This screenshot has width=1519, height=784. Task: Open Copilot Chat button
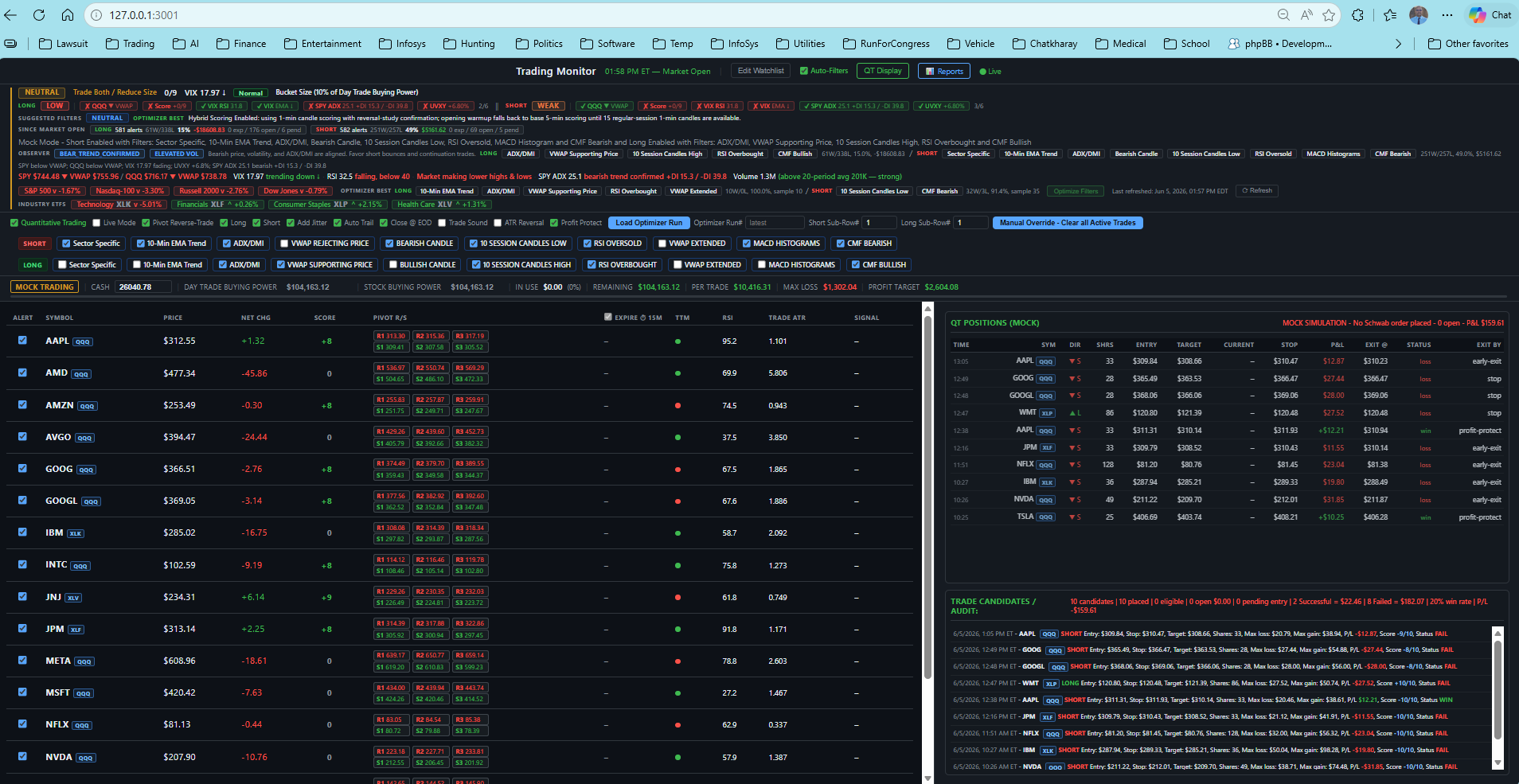tap(1490, 14)
